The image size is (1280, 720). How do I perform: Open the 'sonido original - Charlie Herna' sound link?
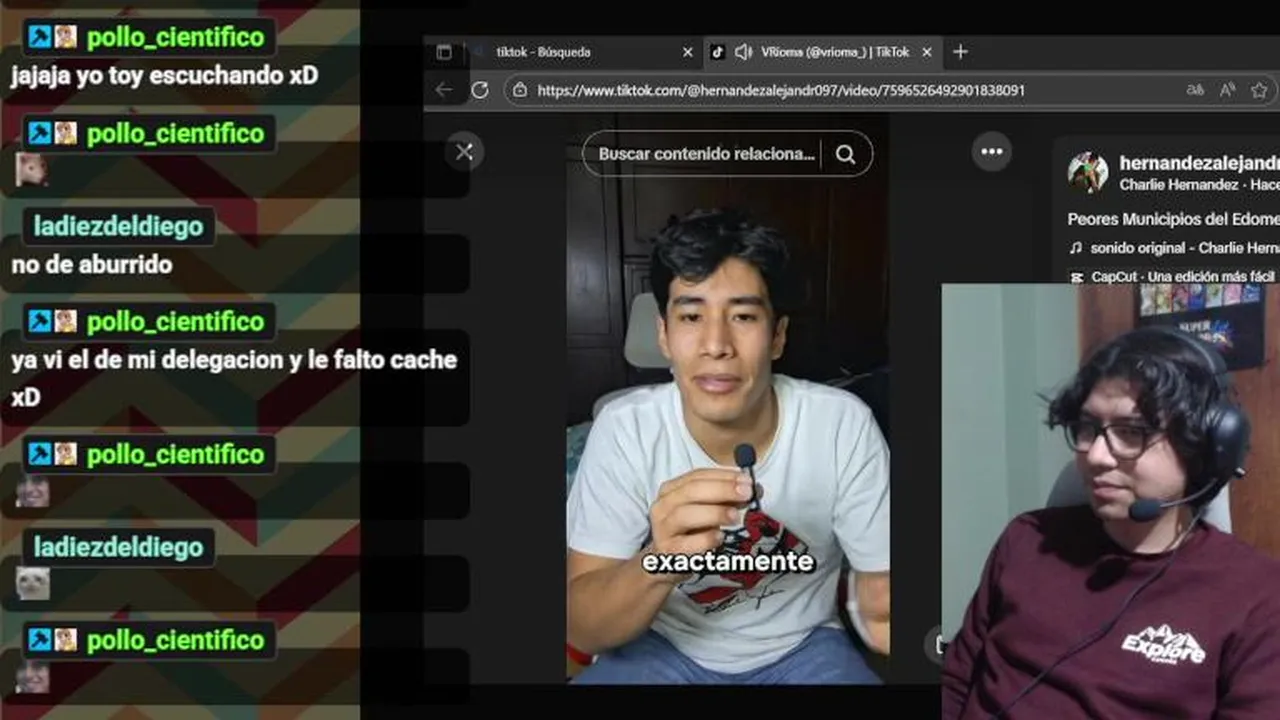tap(1185, 248)
